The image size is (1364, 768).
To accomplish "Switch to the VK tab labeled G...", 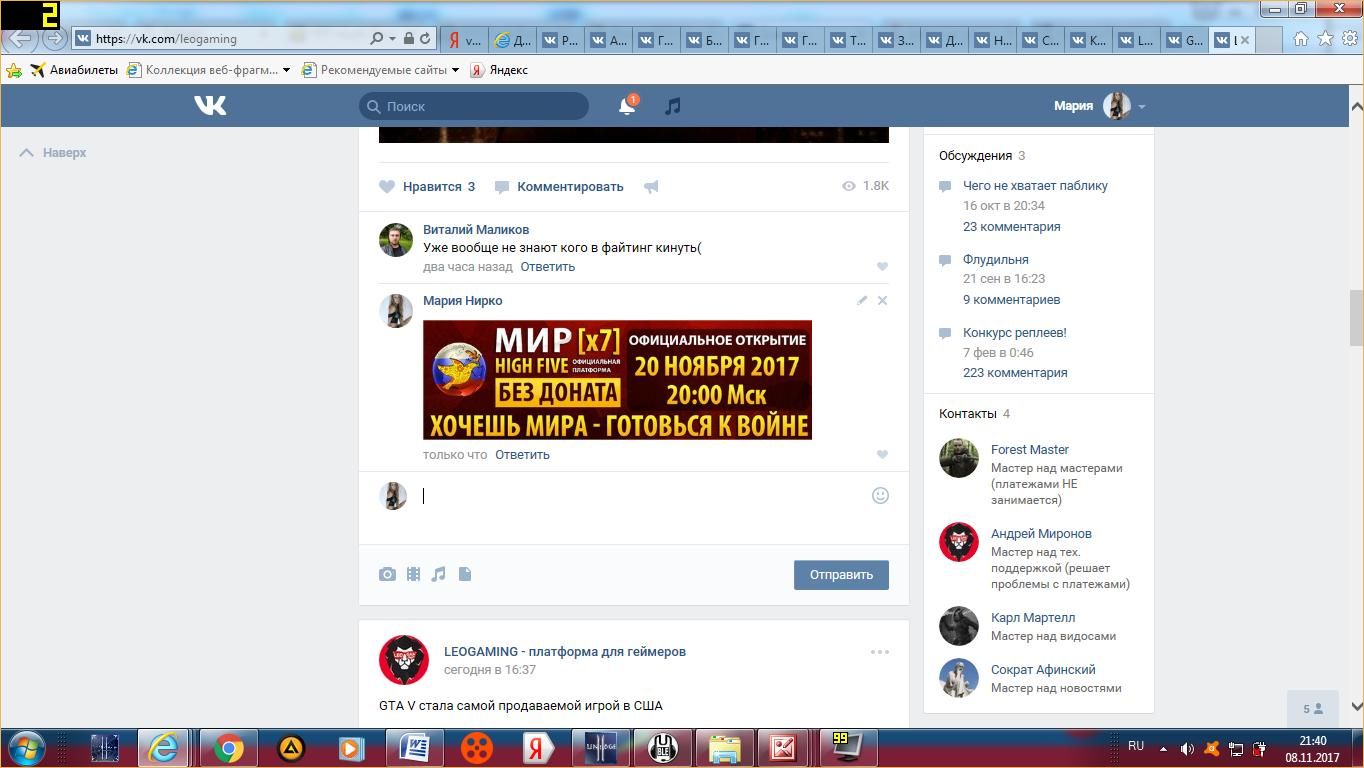I will click(x=1185, y=40).
